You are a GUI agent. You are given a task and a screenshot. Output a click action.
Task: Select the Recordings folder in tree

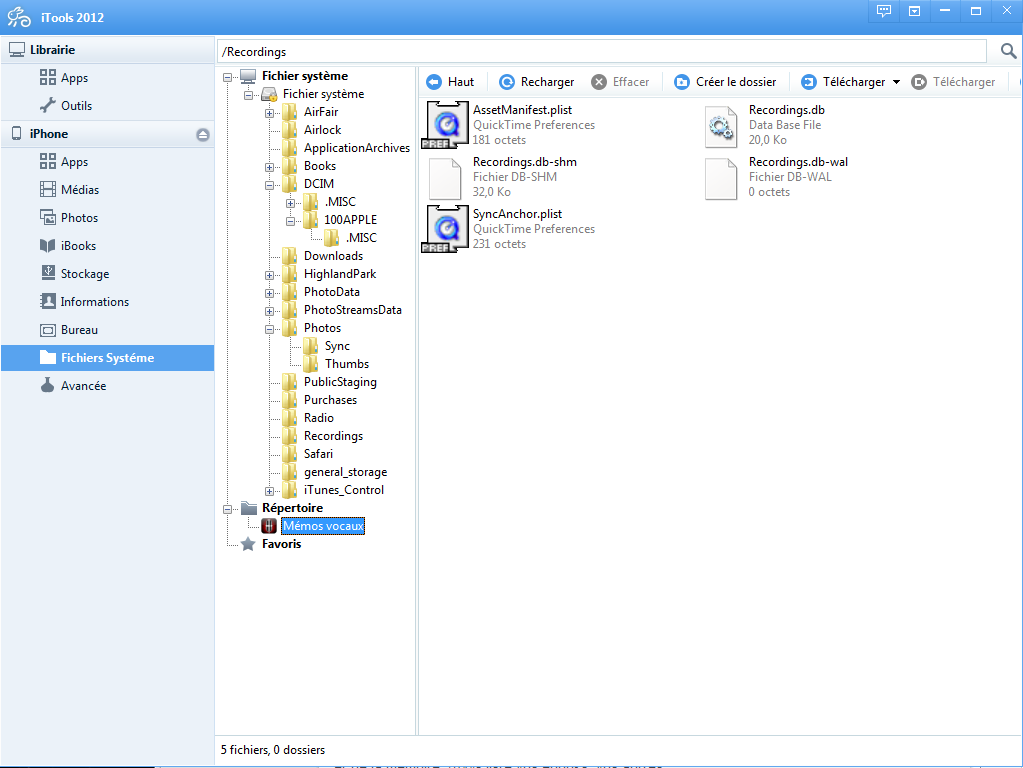[x=333, y=436]
